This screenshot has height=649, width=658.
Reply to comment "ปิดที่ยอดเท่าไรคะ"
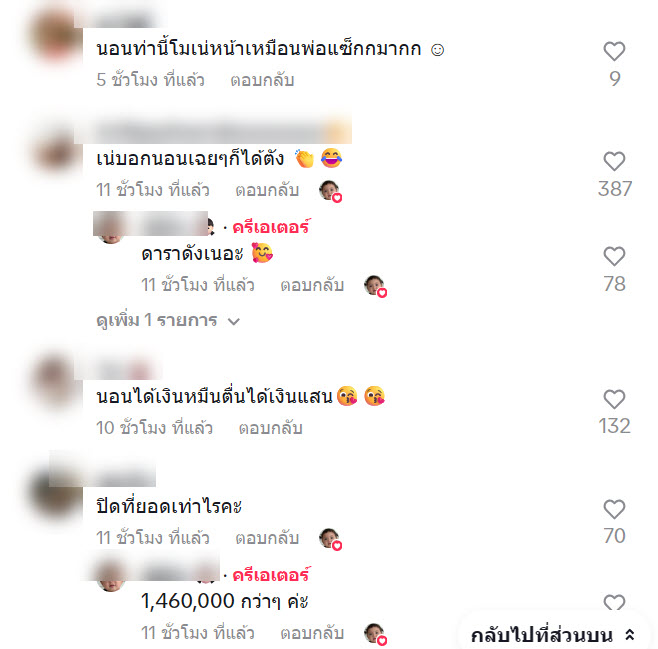(267, 538)
